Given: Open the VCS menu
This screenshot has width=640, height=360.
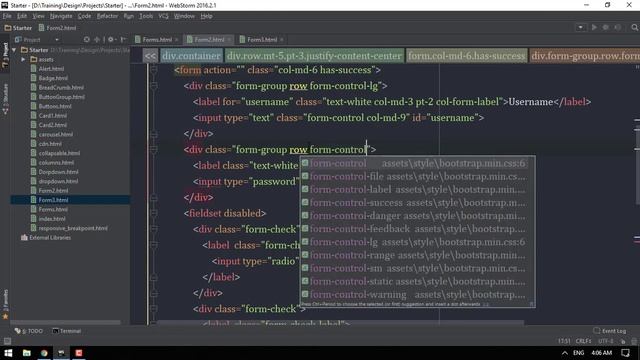Looking at the screenshot, I should click(x=163, y=16).
